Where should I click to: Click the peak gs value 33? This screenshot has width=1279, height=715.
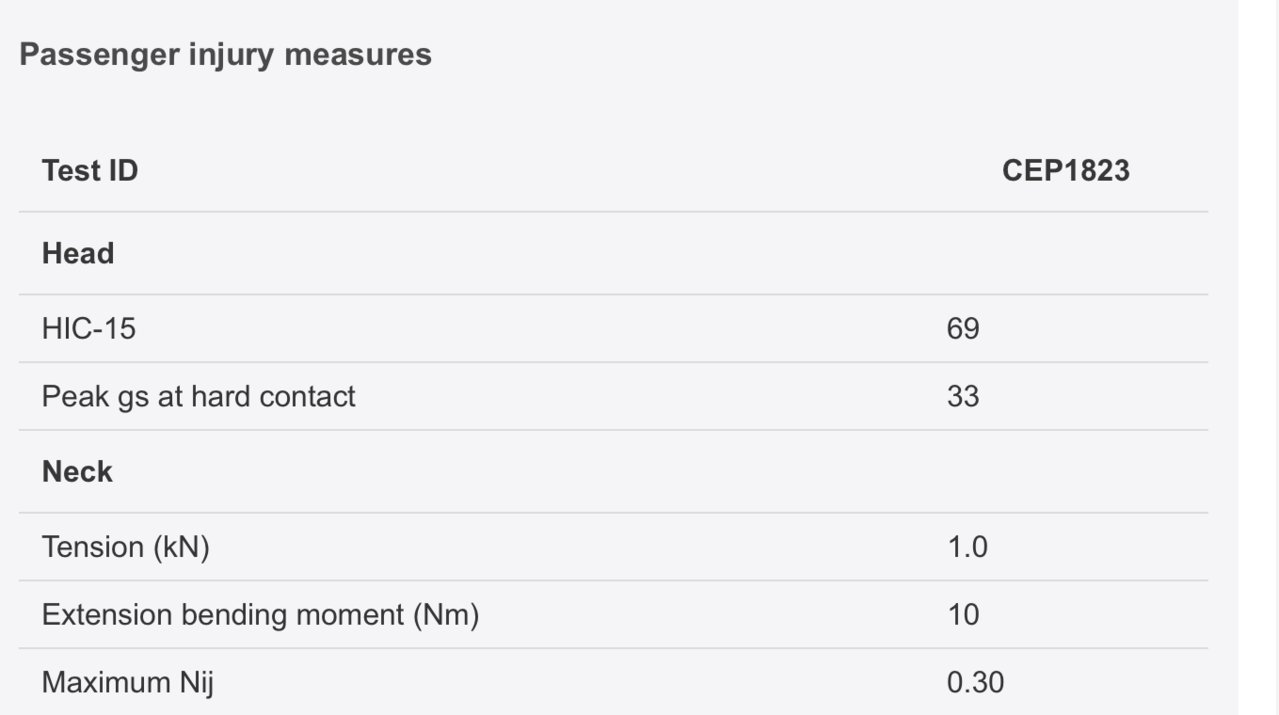point(963,396)
